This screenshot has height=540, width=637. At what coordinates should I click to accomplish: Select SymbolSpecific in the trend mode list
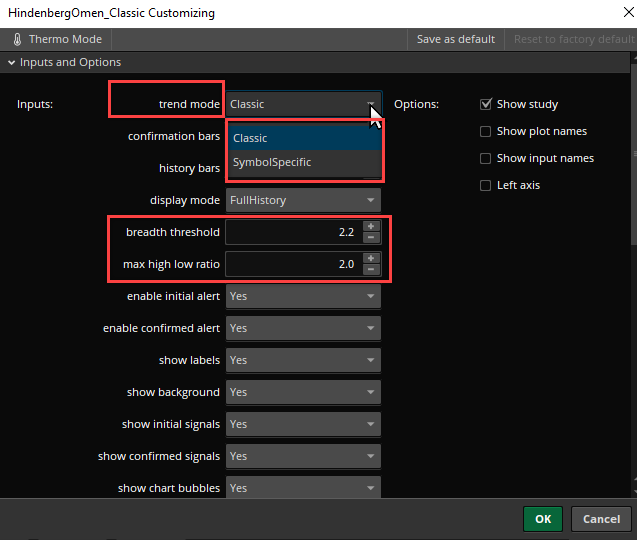click(304, 162)
